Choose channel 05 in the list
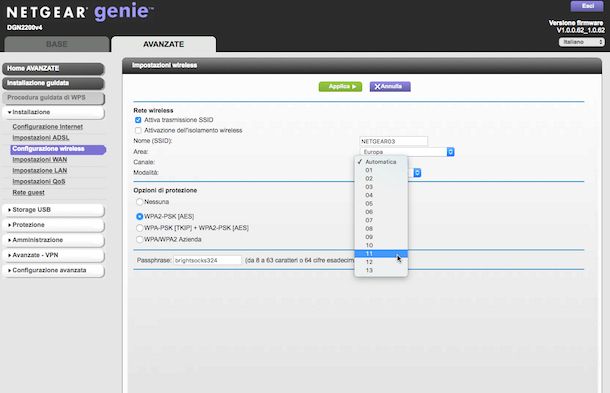610x393 pixels. (x=381, y=204)
